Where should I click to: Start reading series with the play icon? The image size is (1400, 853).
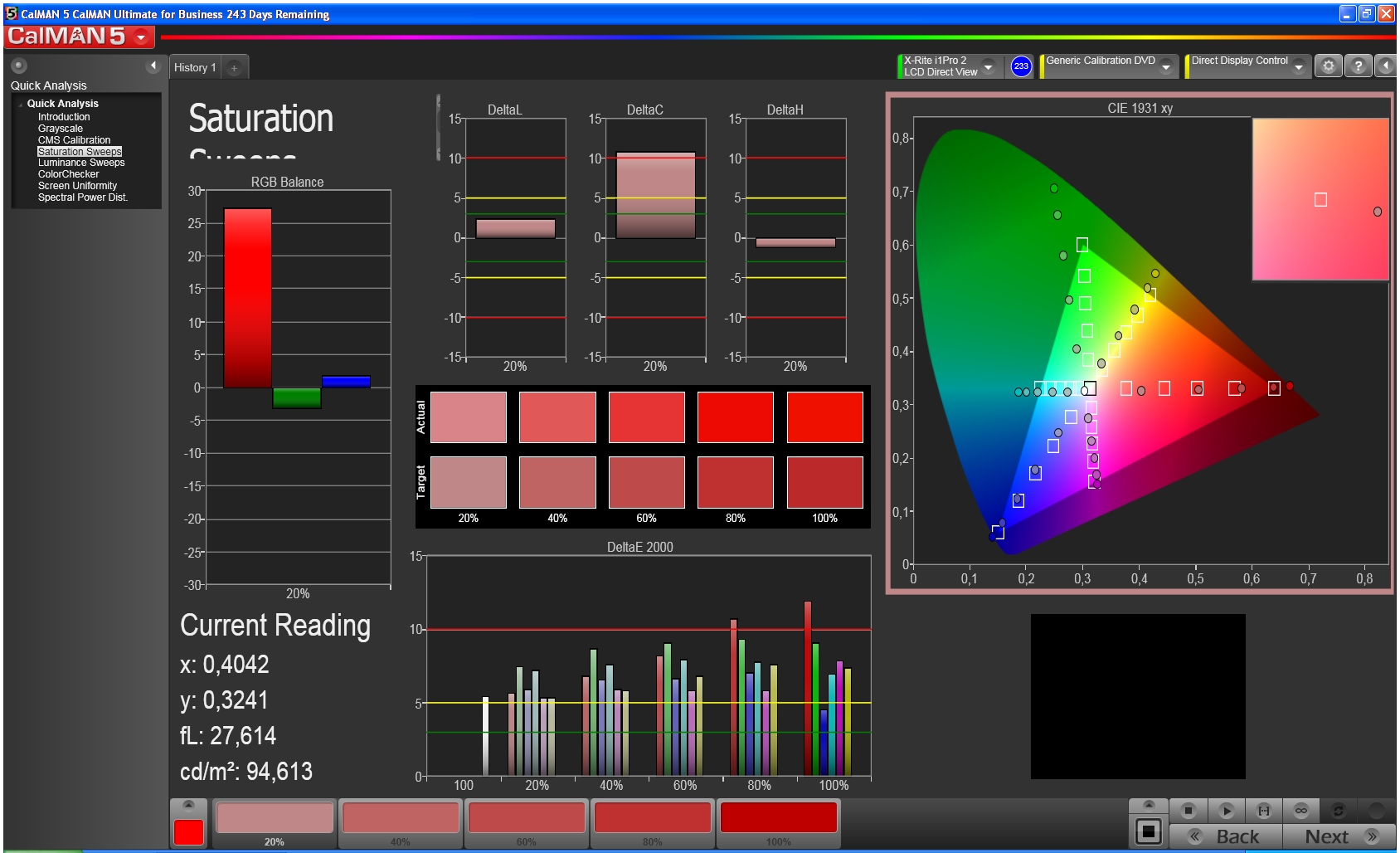pos(1227,811)
